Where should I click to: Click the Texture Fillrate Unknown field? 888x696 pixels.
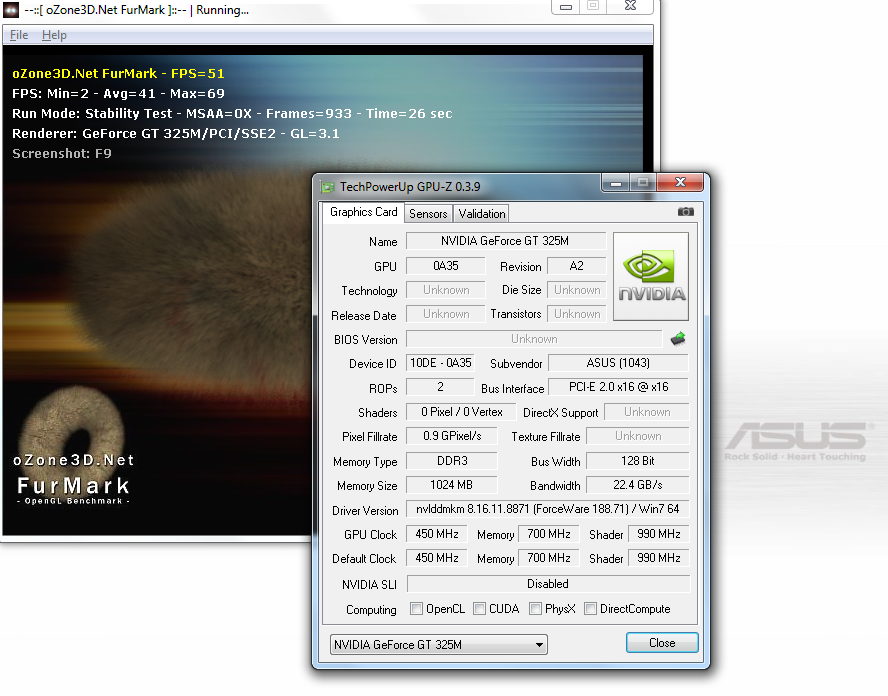638,436
